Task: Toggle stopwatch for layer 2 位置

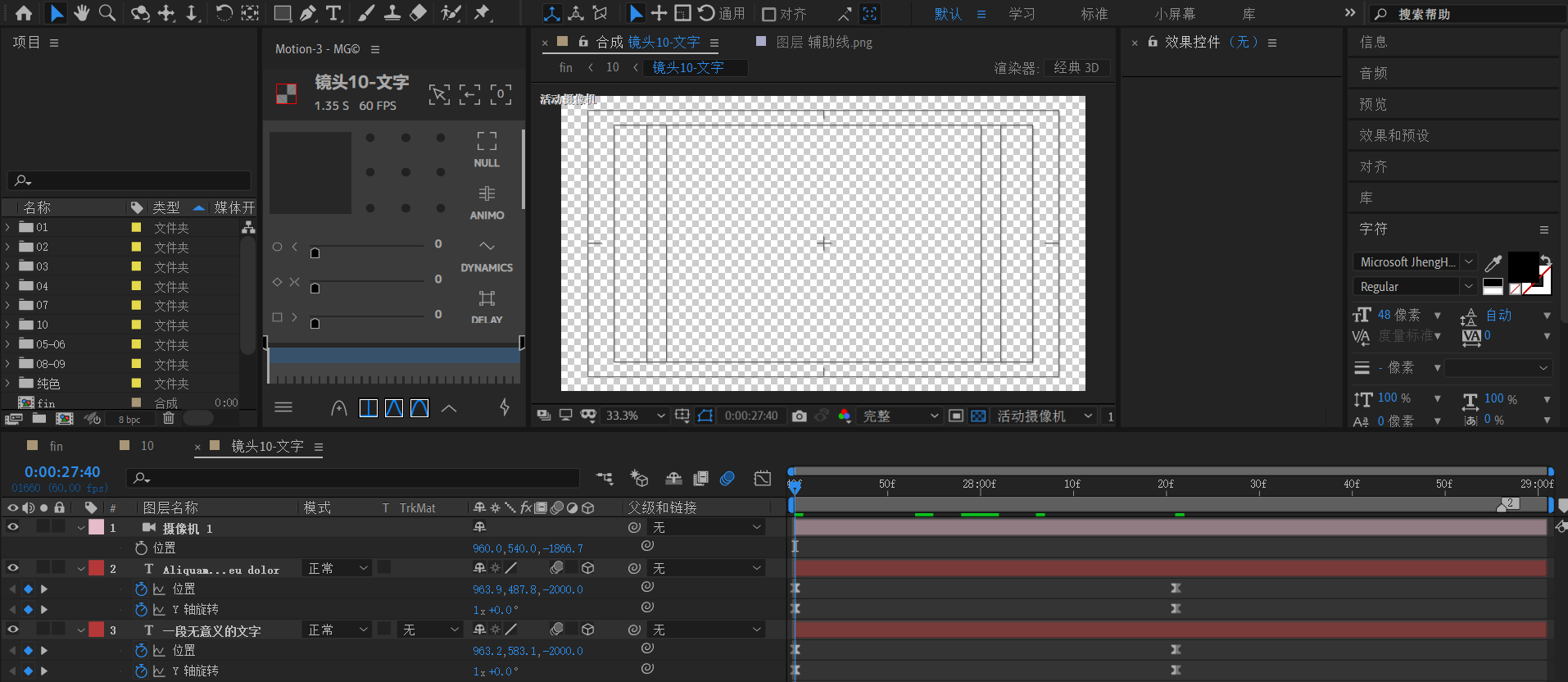Action: pyautogui.click(x=141, y=589)
